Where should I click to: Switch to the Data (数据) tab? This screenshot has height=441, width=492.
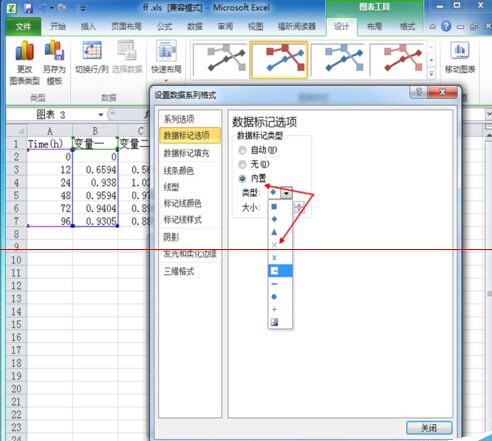point(195,26)
